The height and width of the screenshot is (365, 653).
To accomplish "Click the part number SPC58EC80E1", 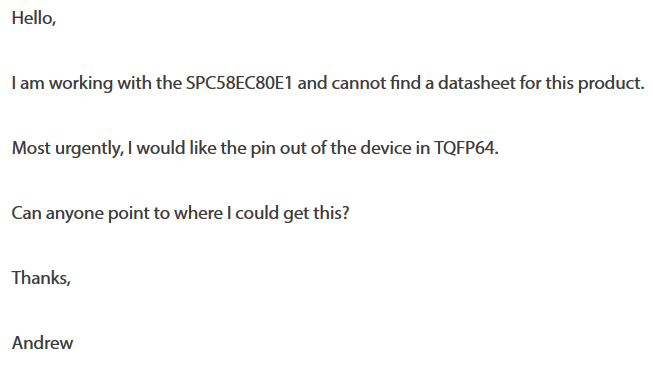I will 239,83.
